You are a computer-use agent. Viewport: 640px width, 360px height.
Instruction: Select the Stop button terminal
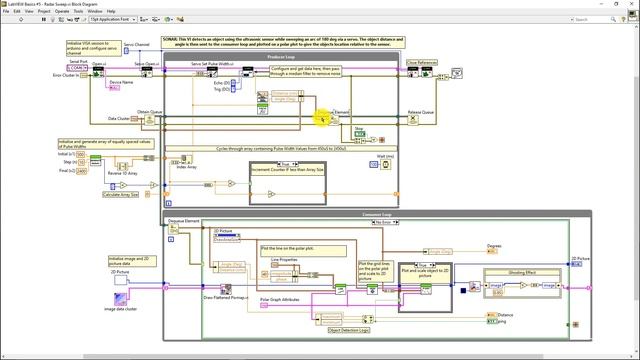click(360, 134)
